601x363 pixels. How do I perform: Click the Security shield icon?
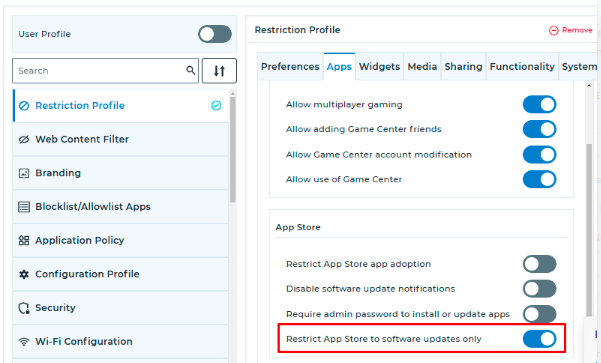(x=24, y=308)
